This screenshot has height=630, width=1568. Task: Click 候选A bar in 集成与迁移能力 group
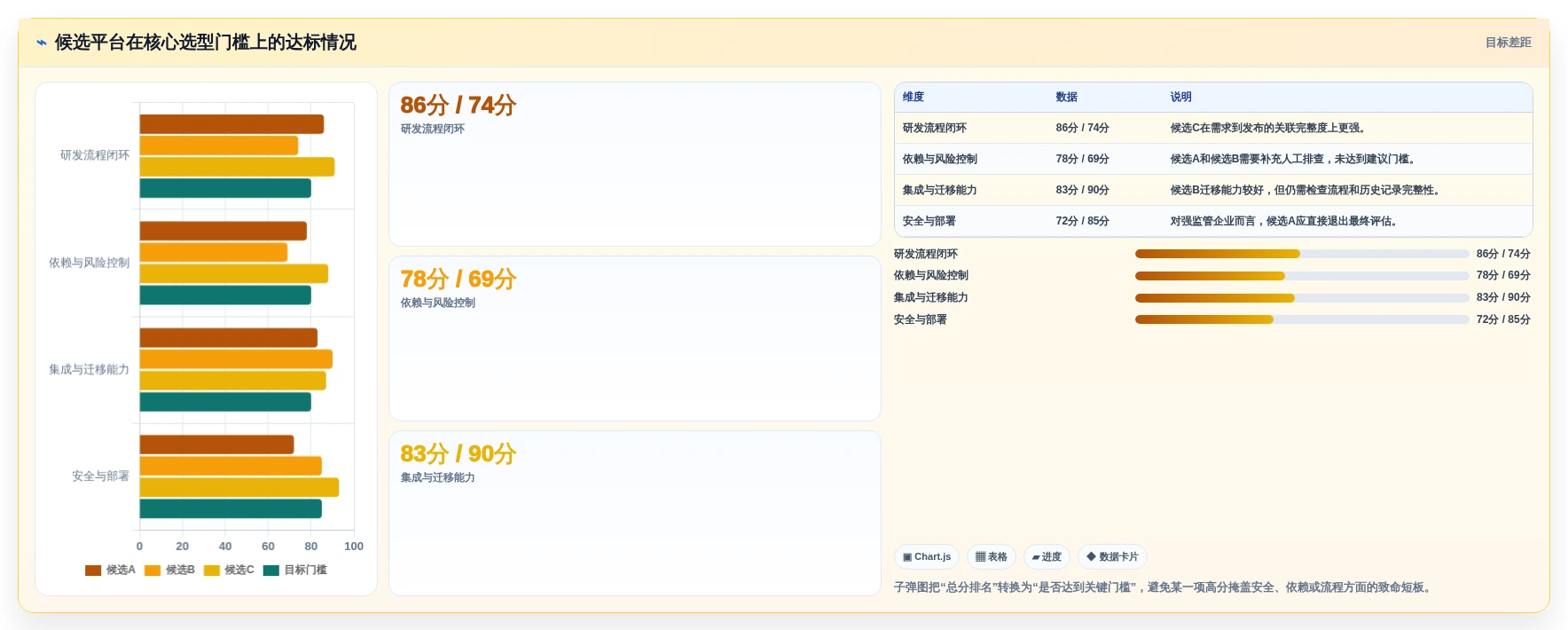(229, 337)
